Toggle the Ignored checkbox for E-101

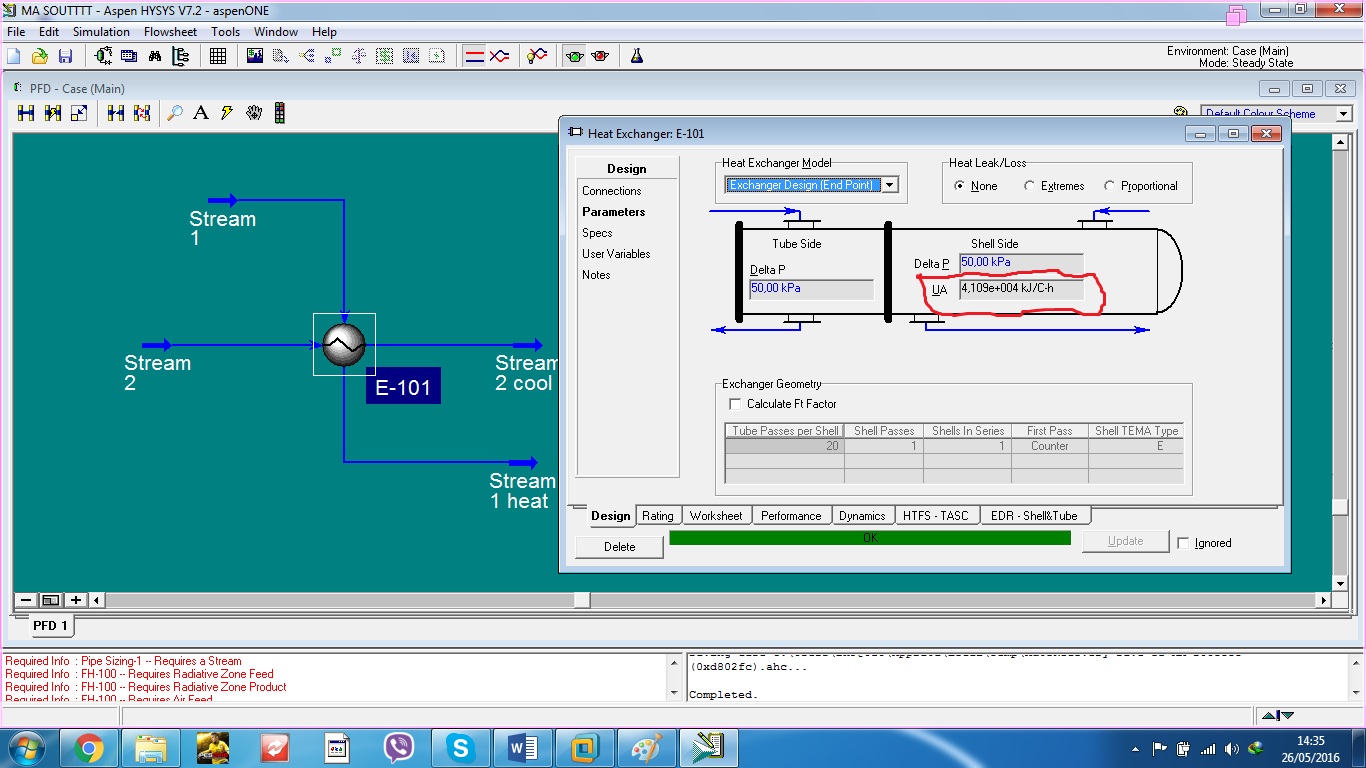point(1186,542)
